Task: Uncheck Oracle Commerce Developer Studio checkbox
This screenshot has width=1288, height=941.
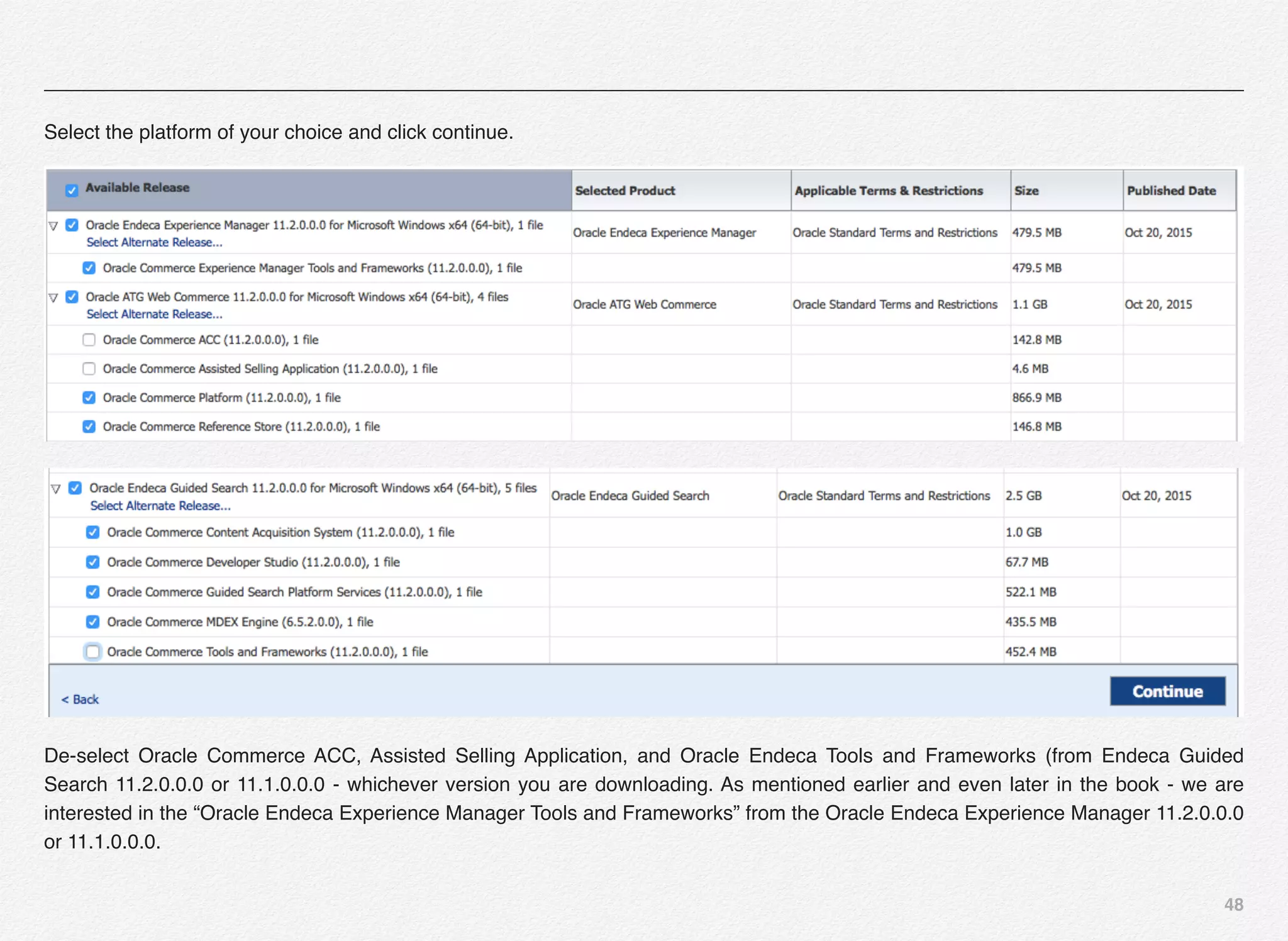Action: [x=93, y=562]
